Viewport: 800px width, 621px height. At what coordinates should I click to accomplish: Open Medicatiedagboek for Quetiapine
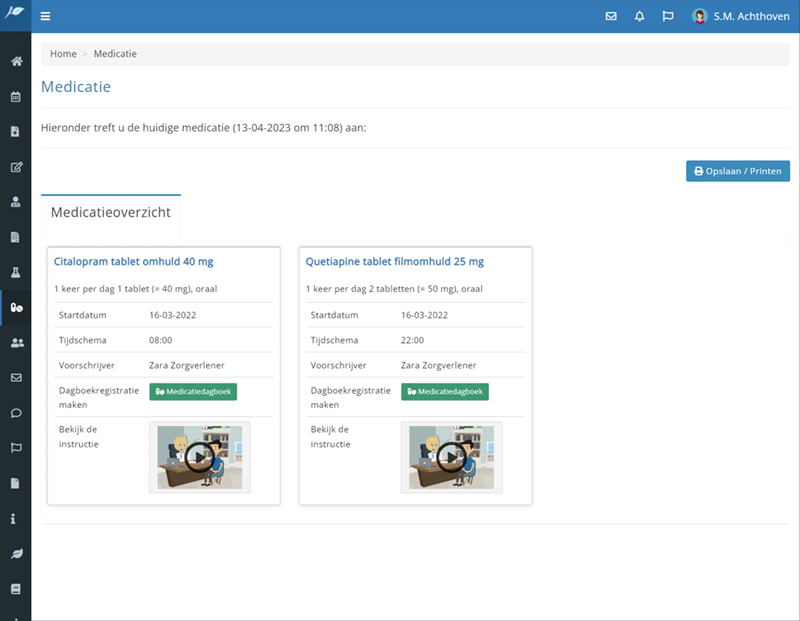coord(445,392)
